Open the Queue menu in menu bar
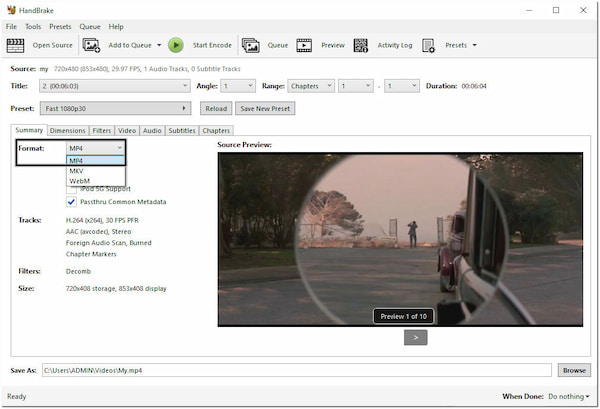Image resolution: width=600 pixels, height=409 pixels. point(90,27)
